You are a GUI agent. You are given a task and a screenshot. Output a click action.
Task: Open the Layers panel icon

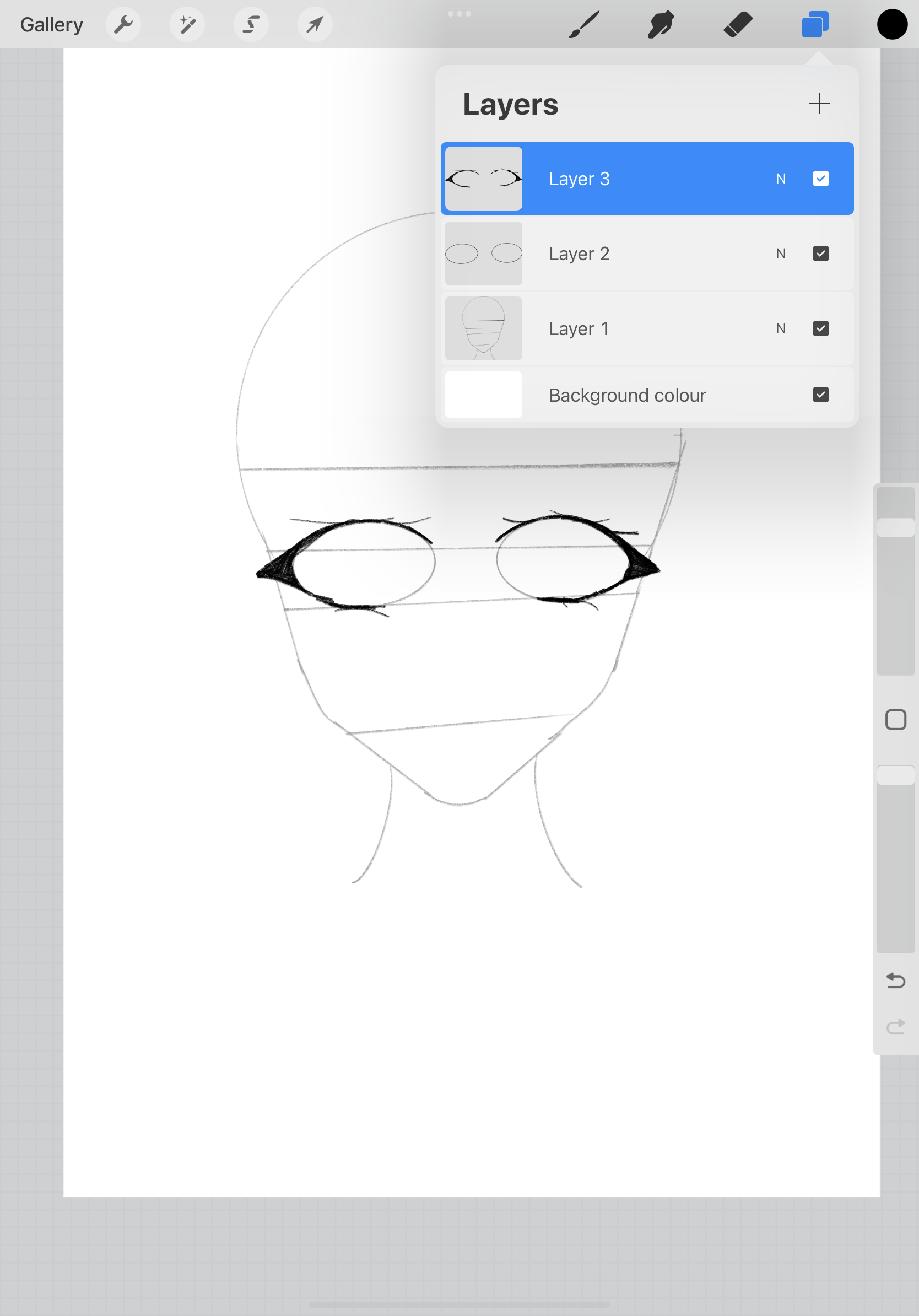815,24
